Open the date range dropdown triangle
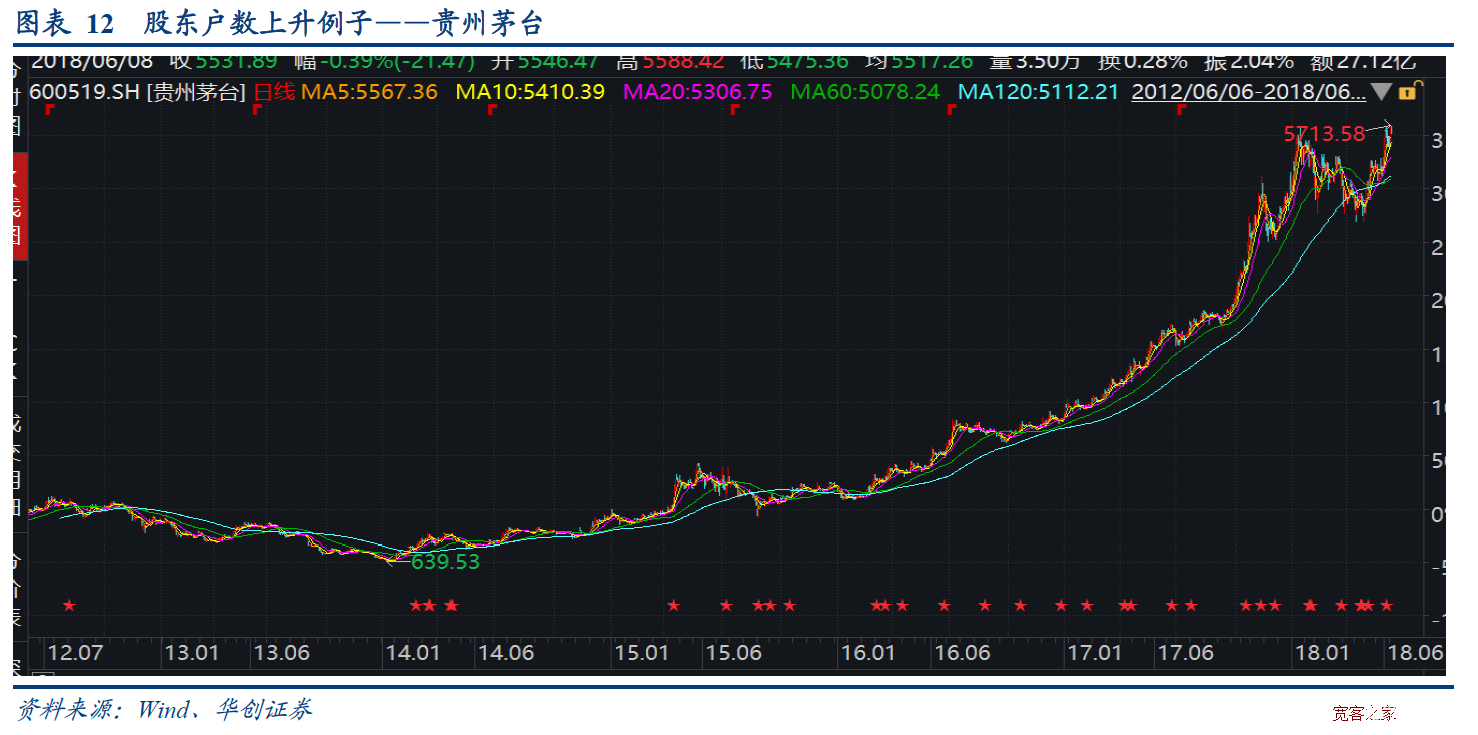1478x735 pixels. click(1381, 92)
